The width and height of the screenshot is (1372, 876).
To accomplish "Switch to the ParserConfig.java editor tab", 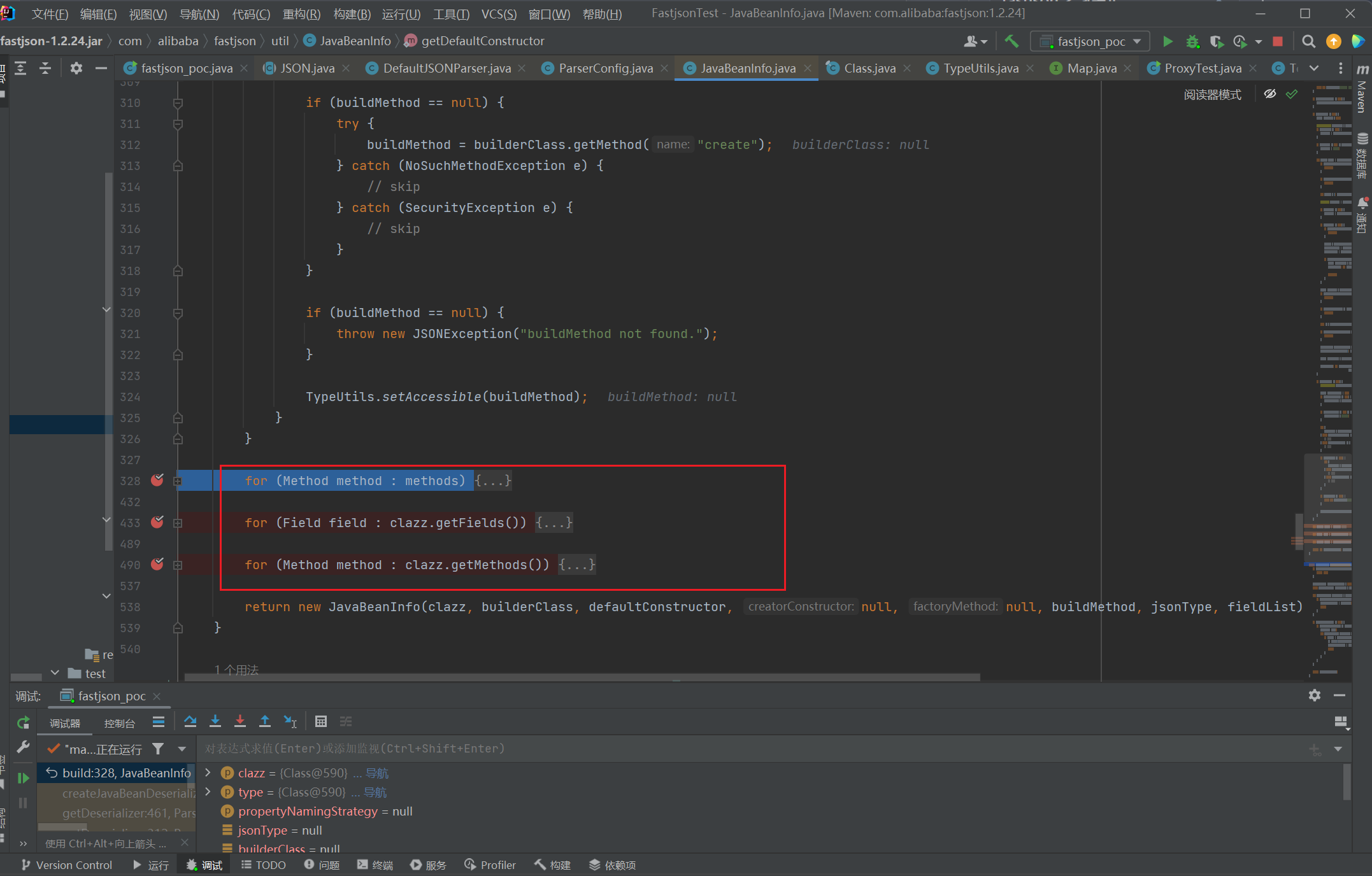I will 605,68.
